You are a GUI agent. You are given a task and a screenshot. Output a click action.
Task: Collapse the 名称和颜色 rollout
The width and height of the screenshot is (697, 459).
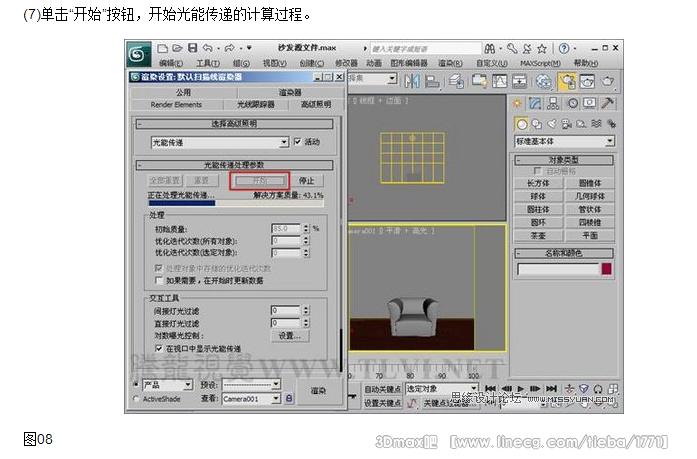pos(564,253)
